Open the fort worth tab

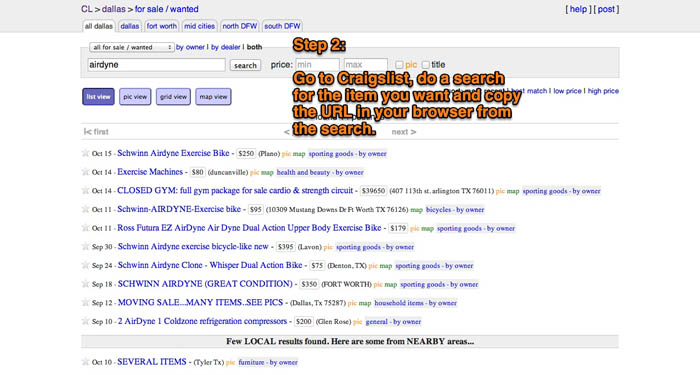pyautogui.click(x=162, y=26)
